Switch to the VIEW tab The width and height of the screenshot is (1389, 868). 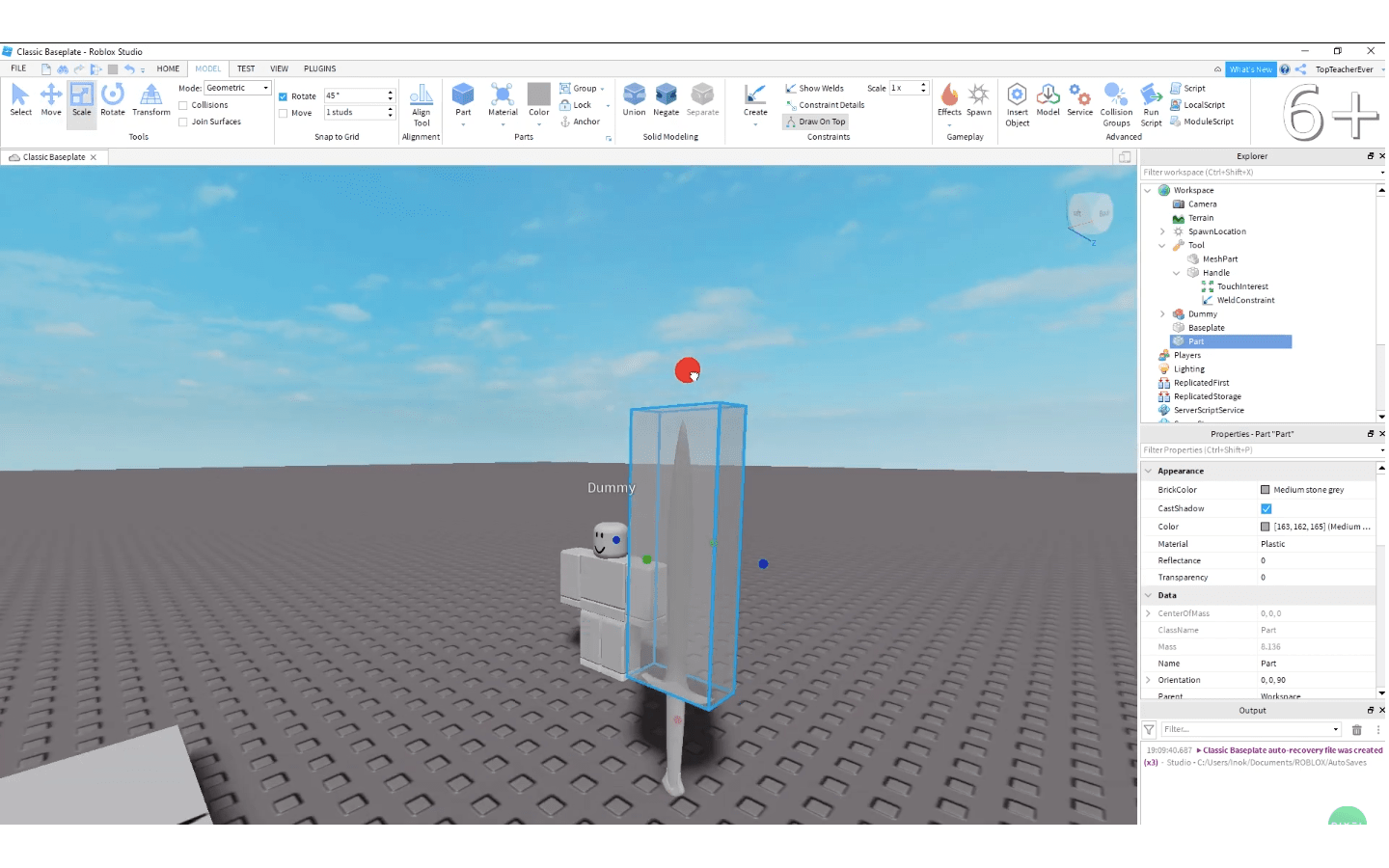click(x=279, y=68)
